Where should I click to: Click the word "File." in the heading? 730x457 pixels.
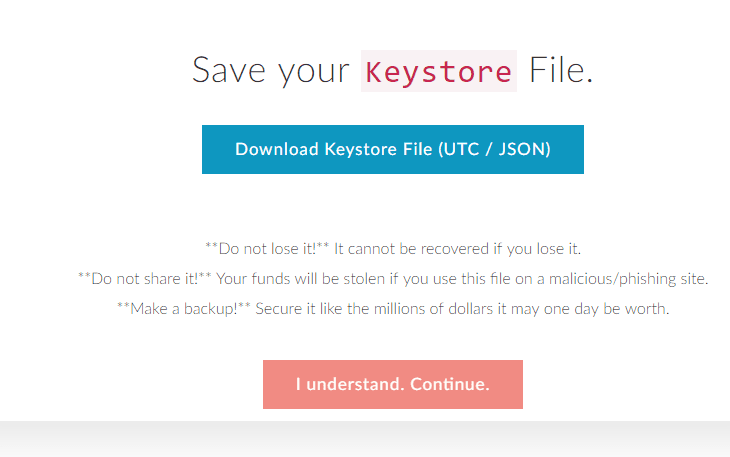coord(561,71)
